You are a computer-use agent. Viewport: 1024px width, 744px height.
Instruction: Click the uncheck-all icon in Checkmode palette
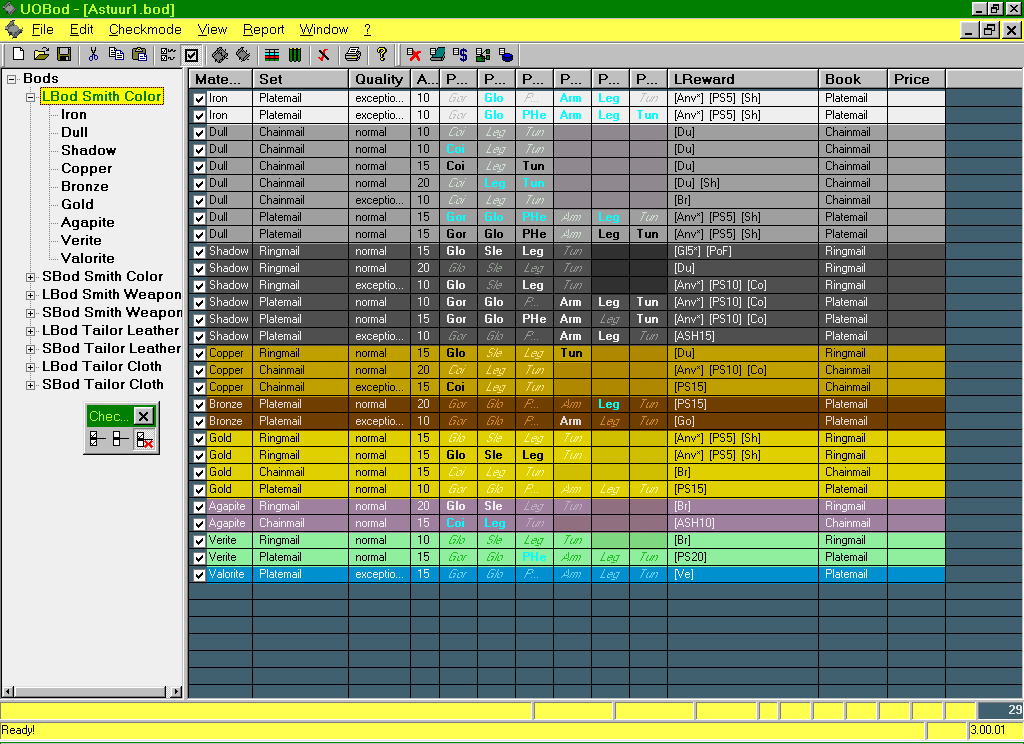(120, 439)
